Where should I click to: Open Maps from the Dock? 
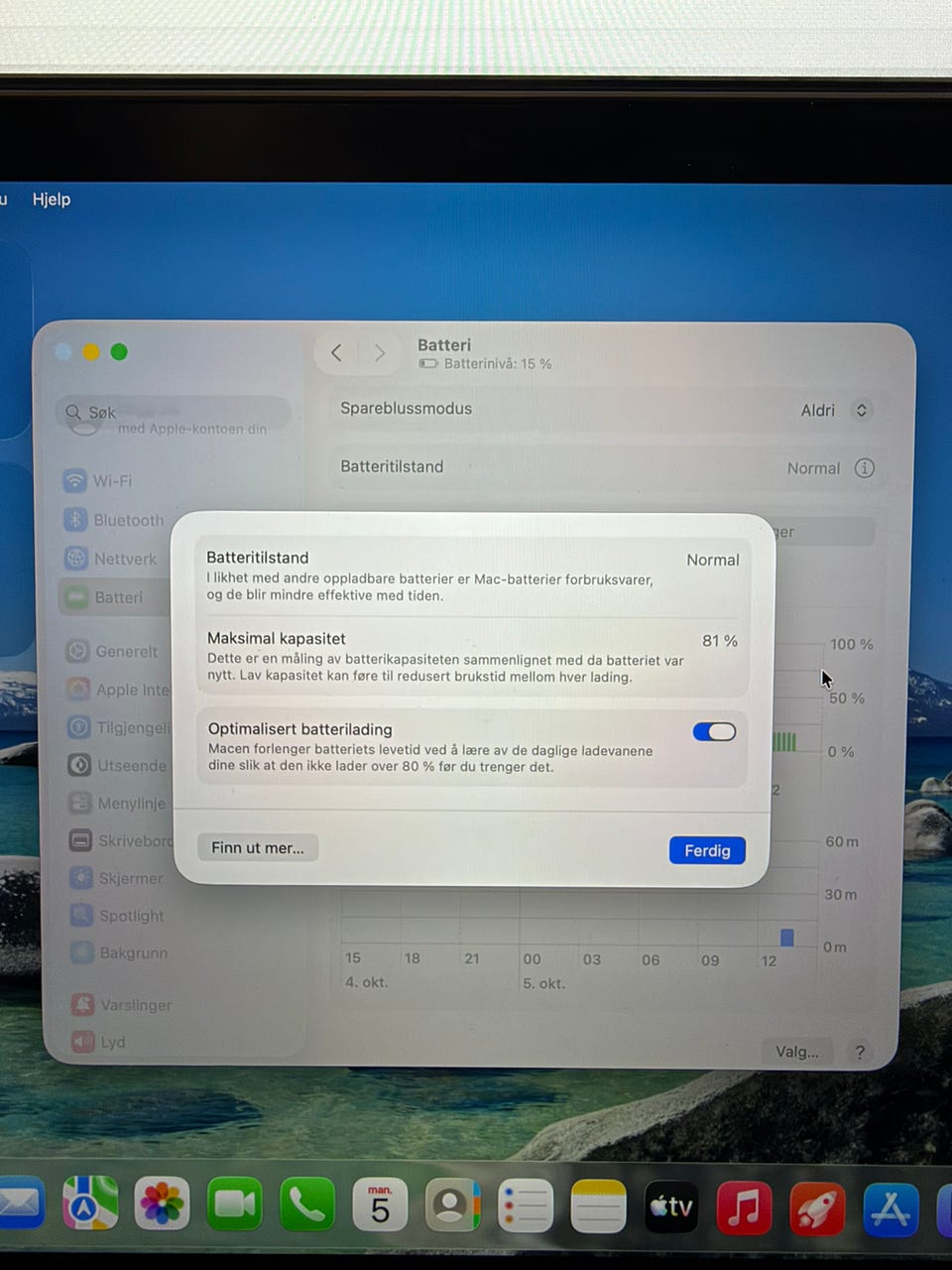point(90,1204)
